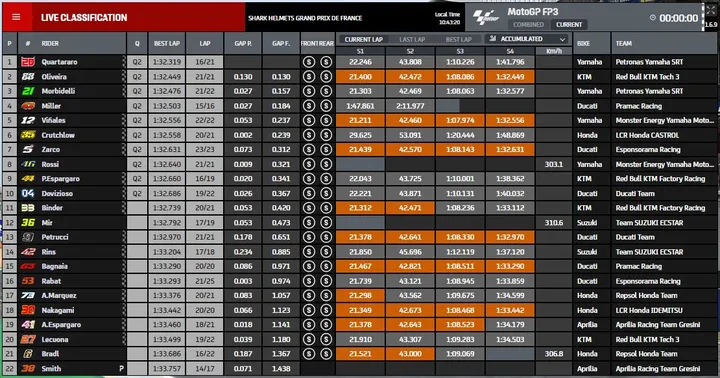The width and height of the screenshot is (720, 378).
Task: Click Miller's front tyre S icon
Action: coord(309,106)
